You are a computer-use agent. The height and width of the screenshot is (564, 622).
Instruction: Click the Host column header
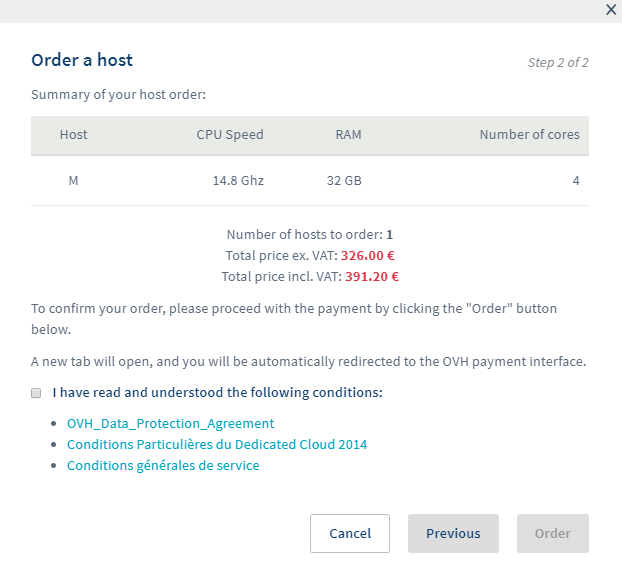point(73,134)
